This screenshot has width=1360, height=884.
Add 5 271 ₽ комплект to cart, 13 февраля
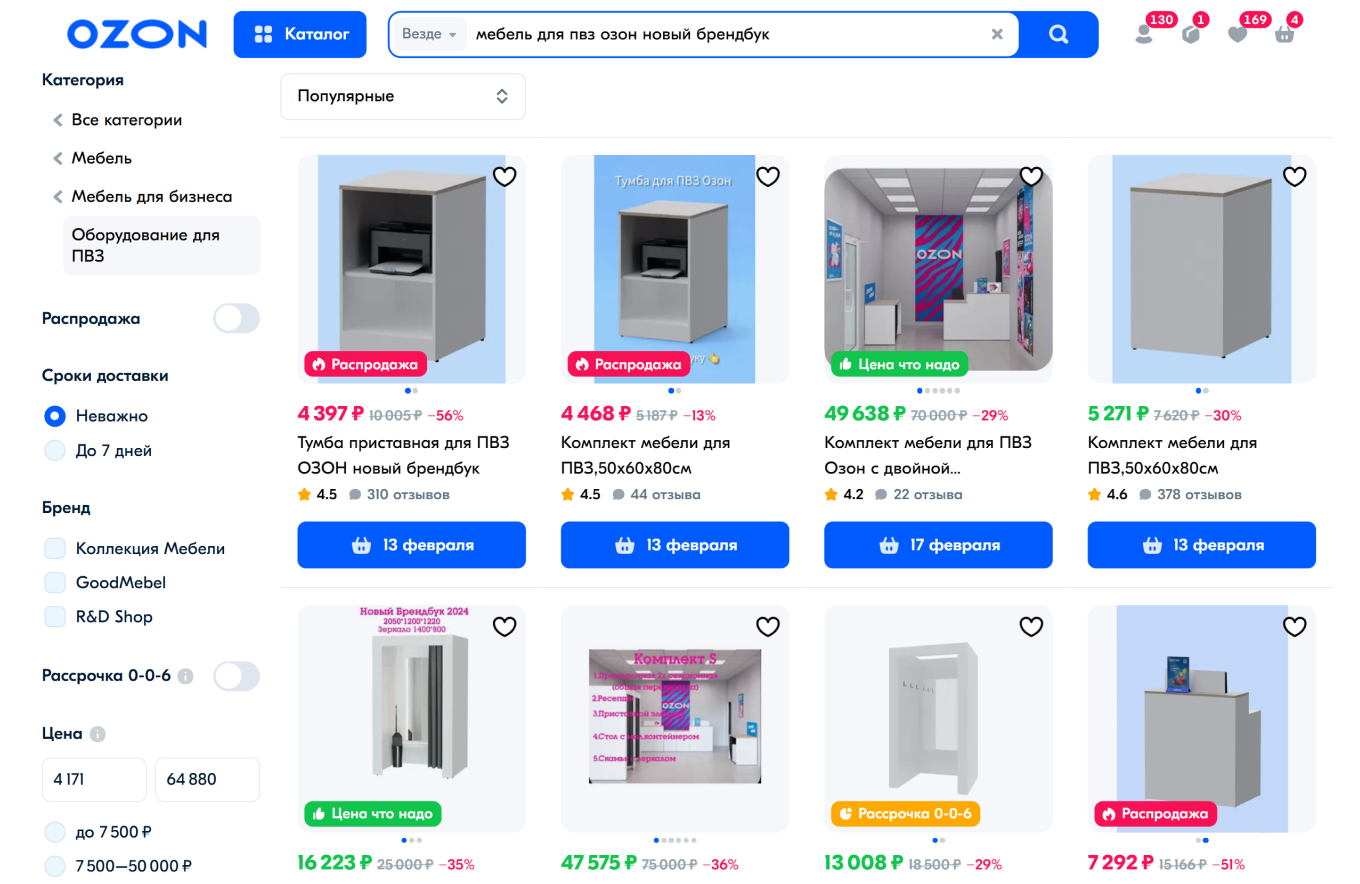tap(1202, 545)
